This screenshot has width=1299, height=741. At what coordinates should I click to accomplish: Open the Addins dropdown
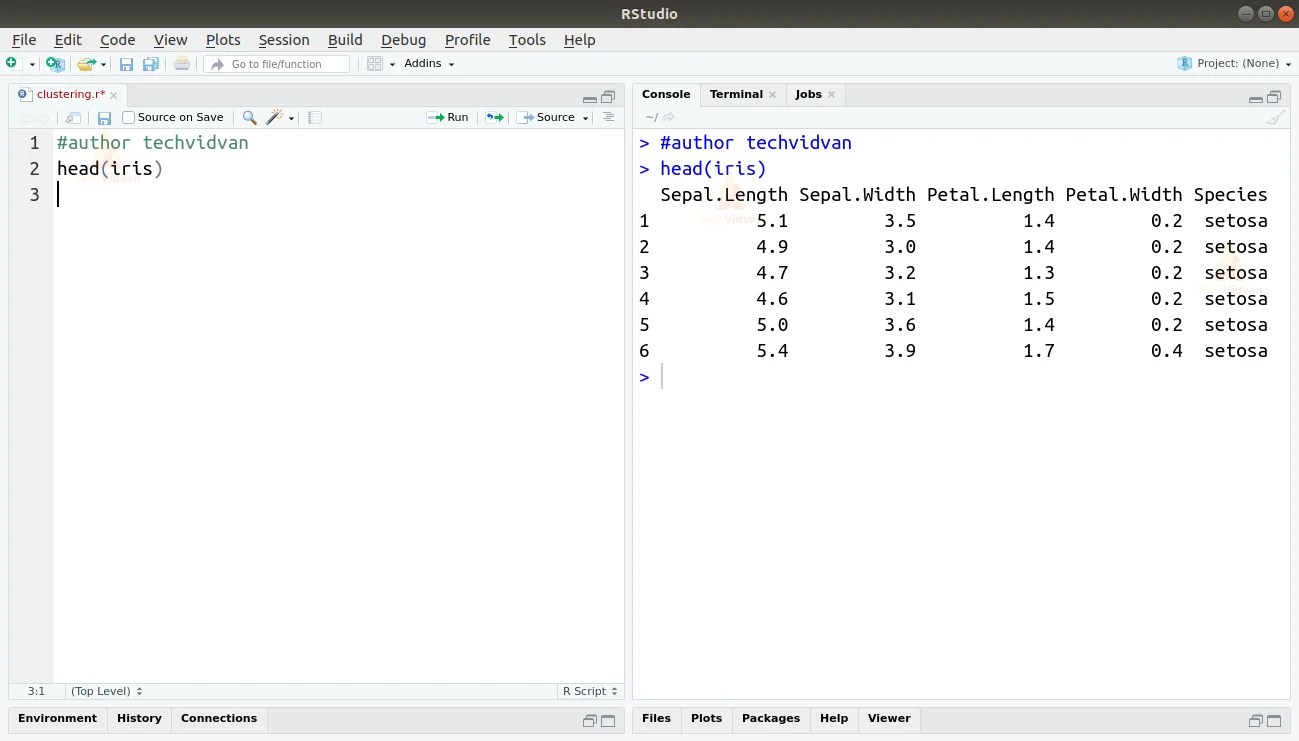tap(428, 63)
